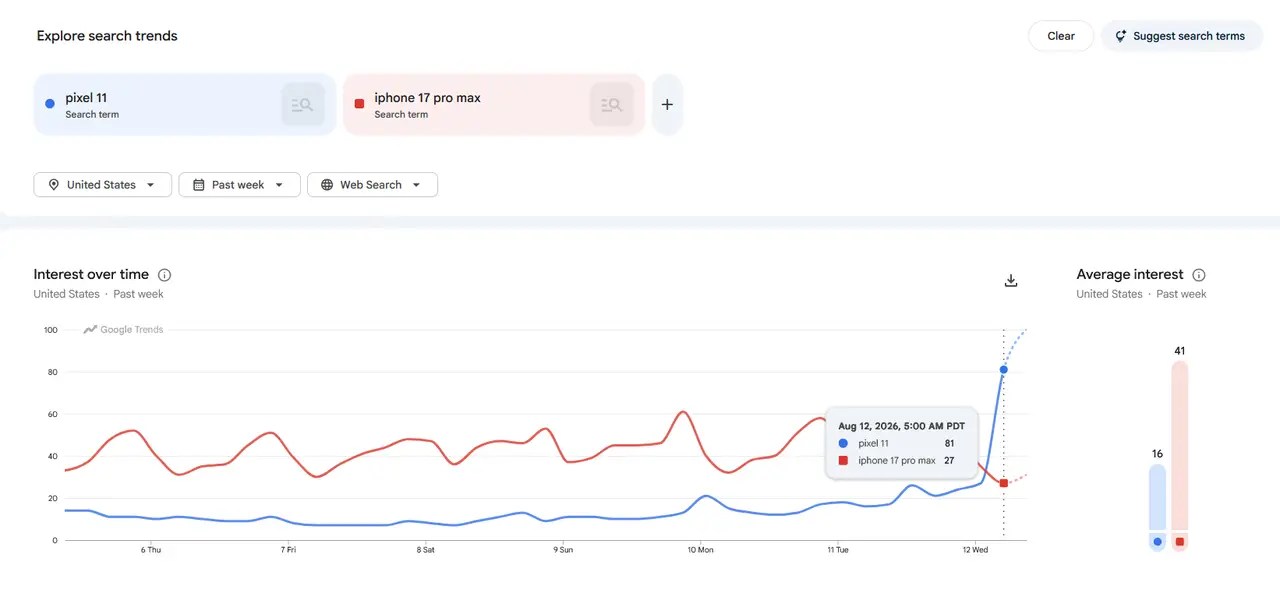Edit the iphone 17 pro max search term
Screen dimensions: 1280x593
tap(427, 98)
